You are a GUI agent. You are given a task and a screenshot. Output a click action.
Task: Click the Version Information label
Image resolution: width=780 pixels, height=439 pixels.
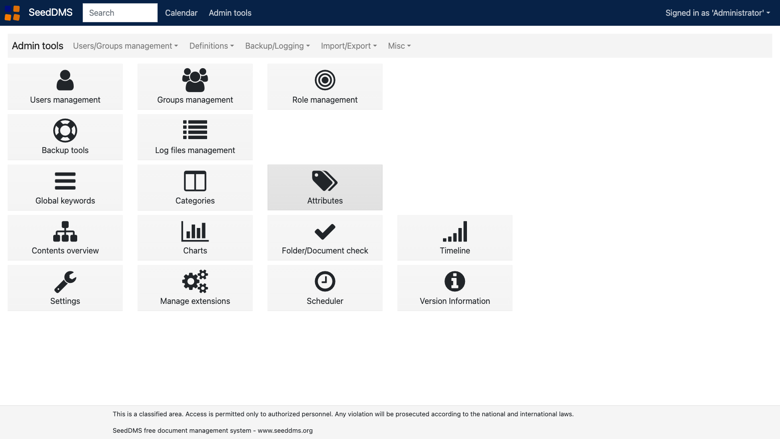click(x=455, y=301)
